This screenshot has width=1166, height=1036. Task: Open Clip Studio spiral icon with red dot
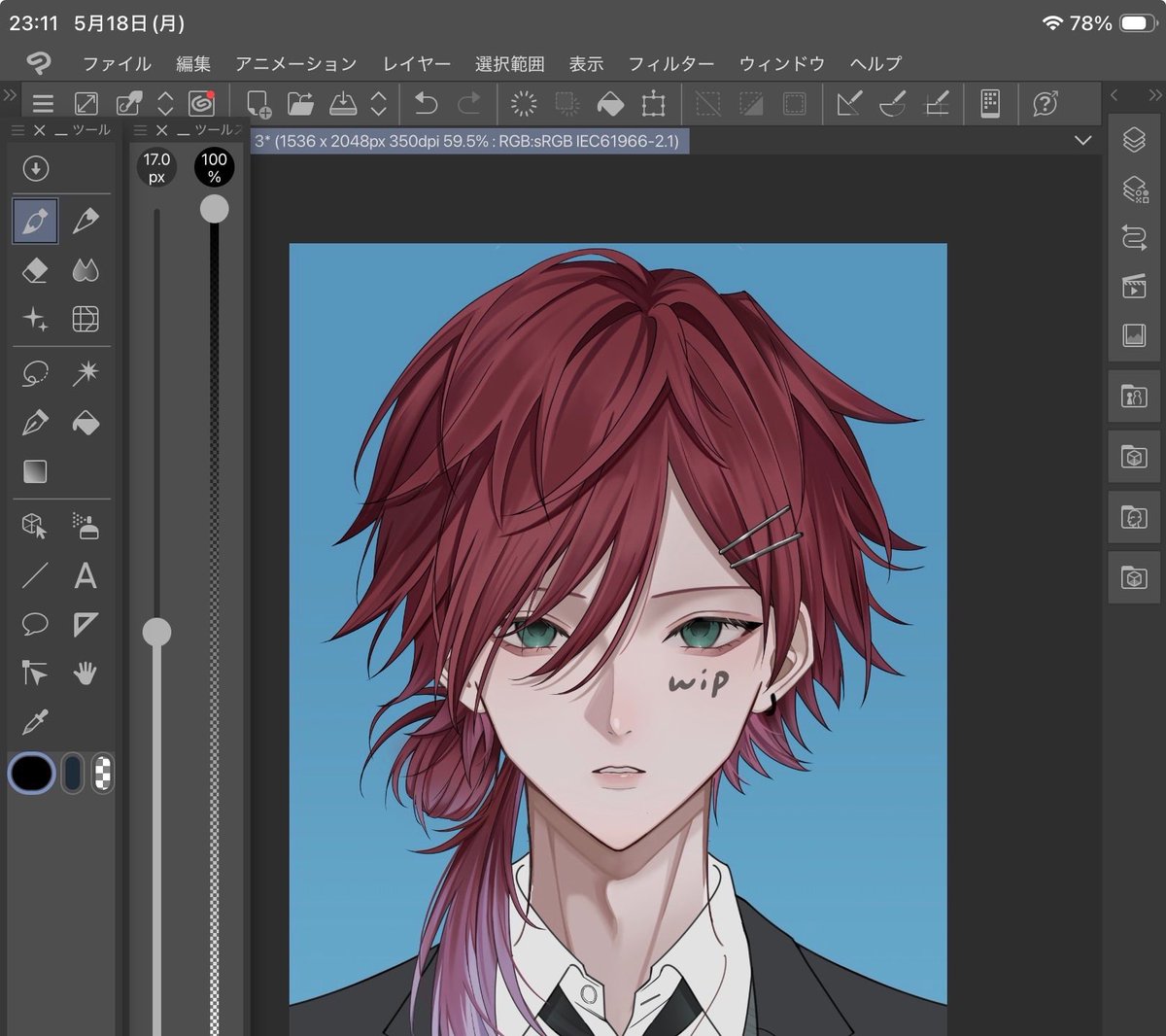(201, 103)
